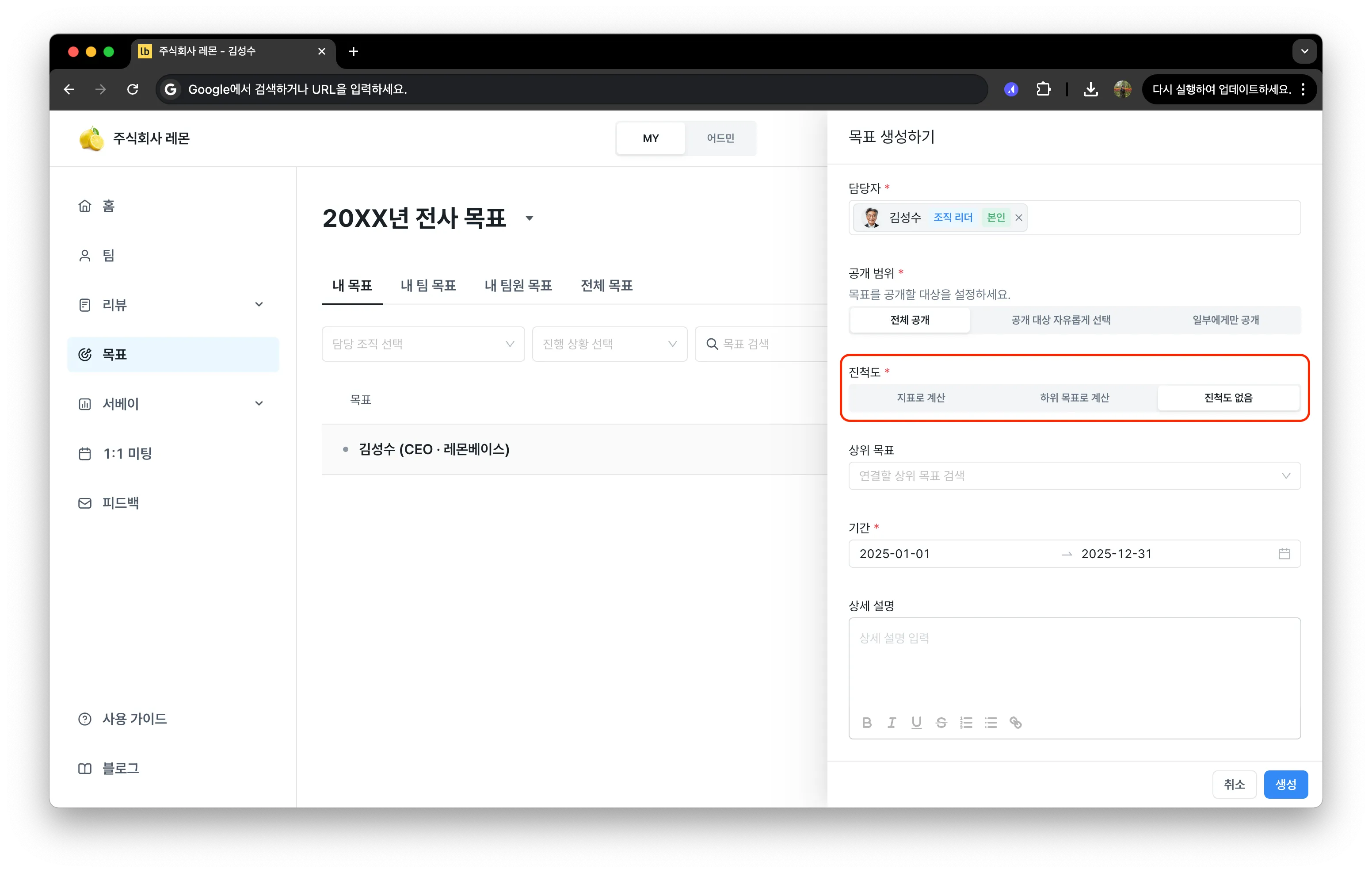Open the browser extensions menu
Image resolution: width=1372 pixels, height=873 pixels.
(1043, 89)
